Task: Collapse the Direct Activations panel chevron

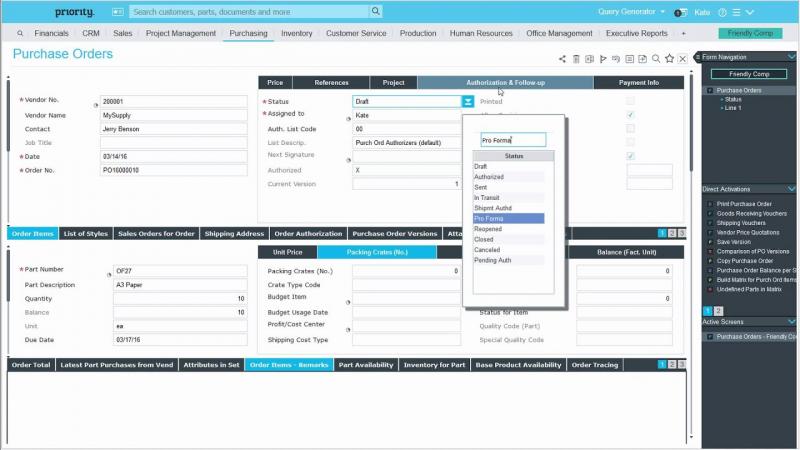Action: click(x=791, y=189)
